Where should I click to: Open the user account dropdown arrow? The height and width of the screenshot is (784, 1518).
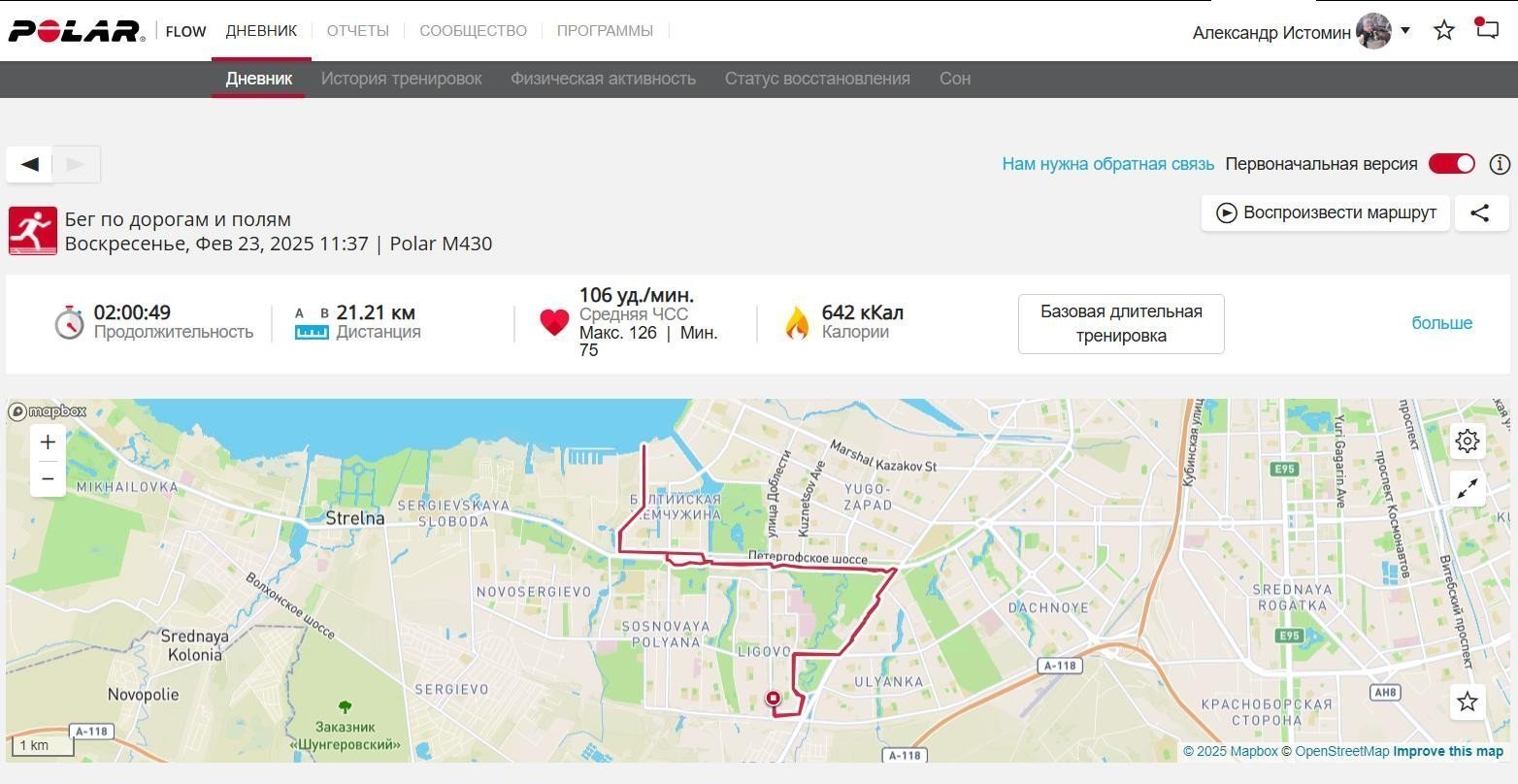point(1404,31)
